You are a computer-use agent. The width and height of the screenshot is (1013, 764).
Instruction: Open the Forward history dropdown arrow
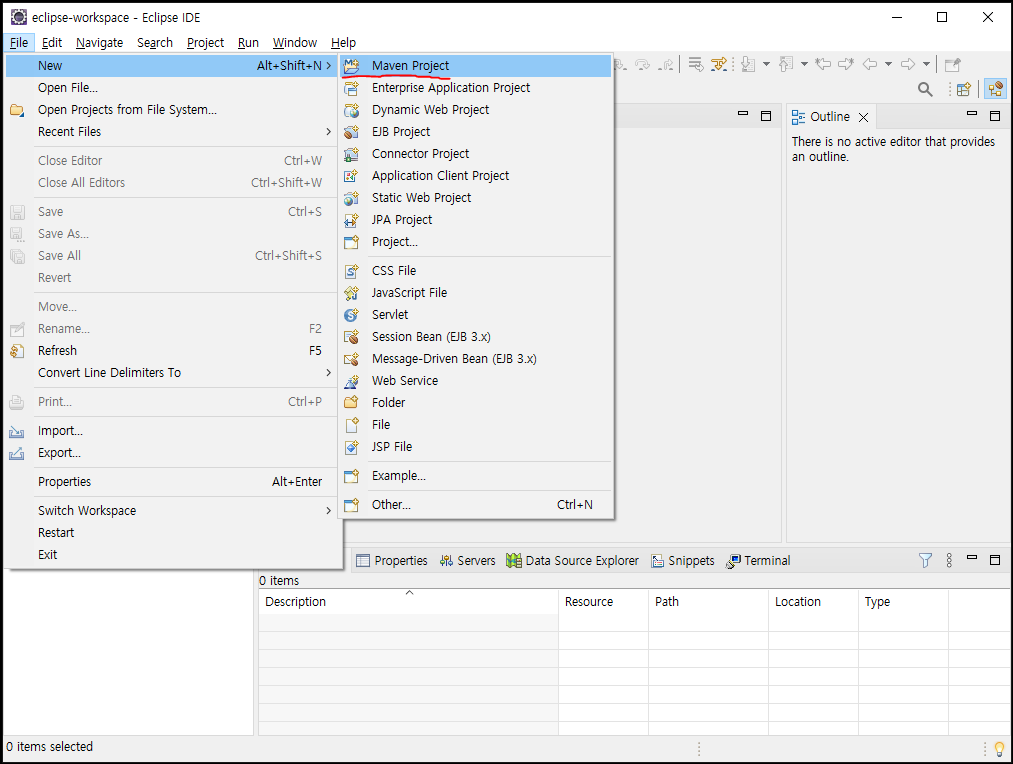tap(926, 64)
